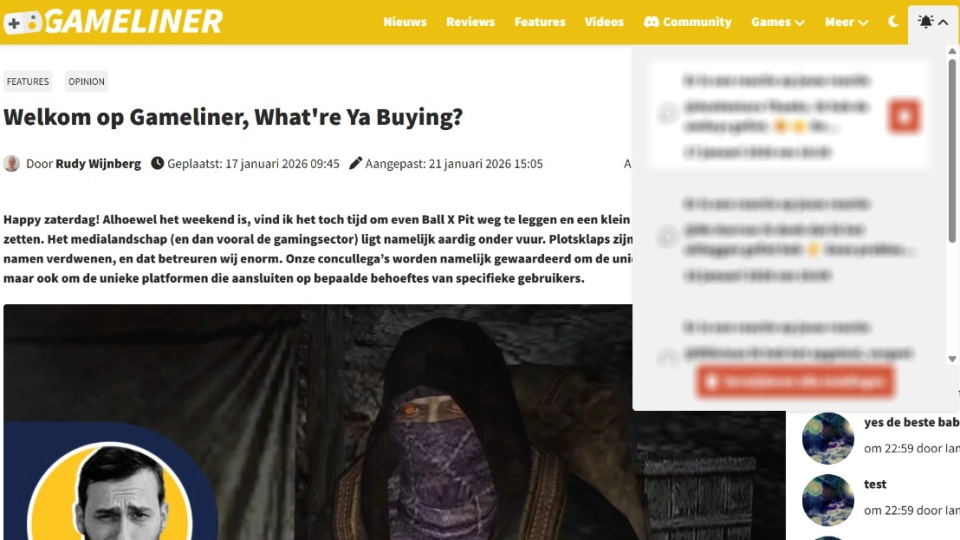Open the Reviews menu item
Image resolution: width=960 pixels, height=540 pixels.
pyautogui.click(x=470, y=22)
